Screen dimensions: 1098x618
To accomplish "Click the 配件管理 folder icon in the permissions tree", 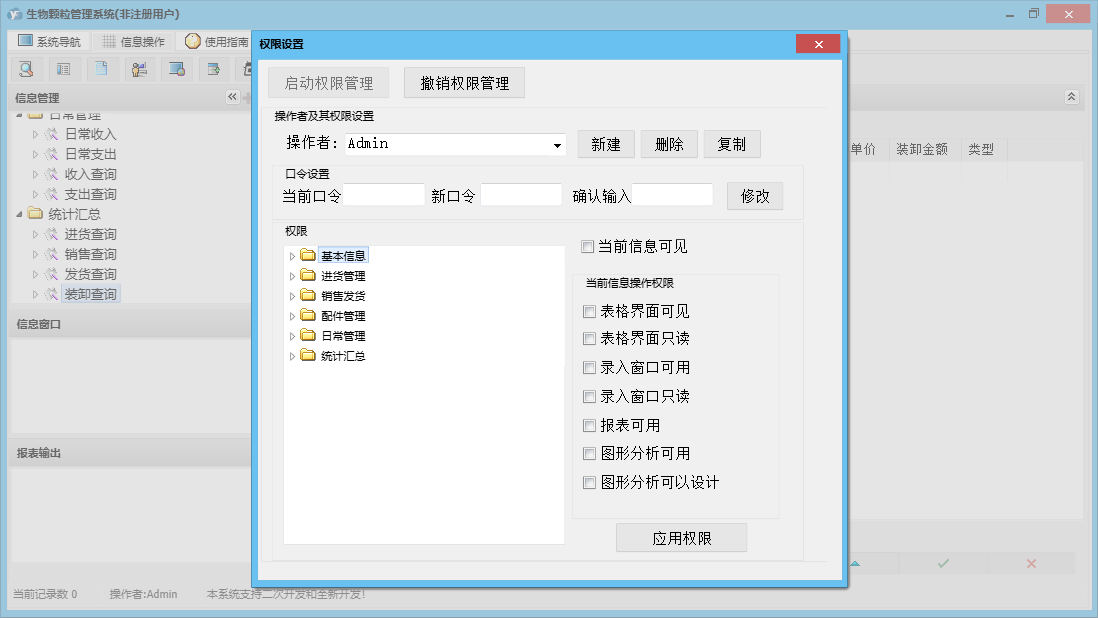I will pyautogui.click(x=307, y=316).
